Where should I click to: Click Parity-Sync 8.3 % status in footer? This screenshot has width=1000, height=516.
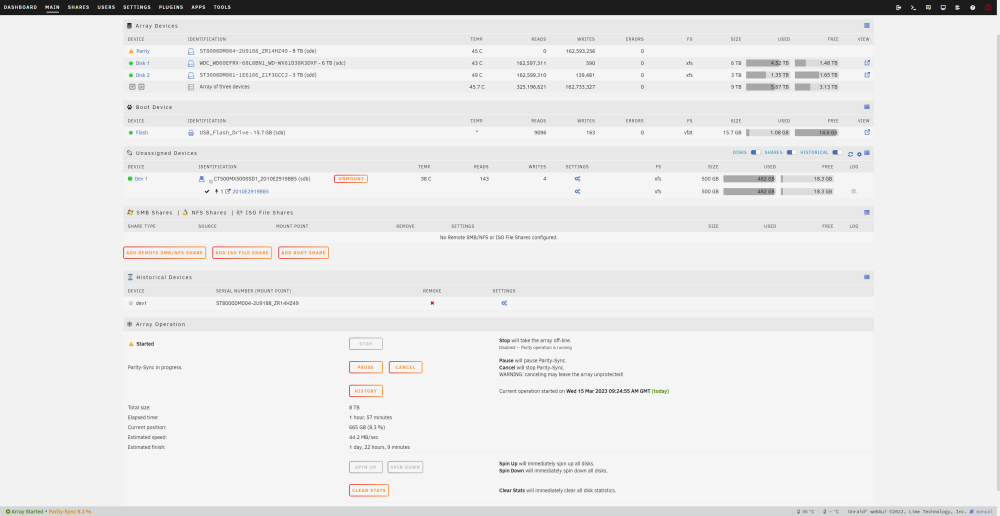(70, 512)
